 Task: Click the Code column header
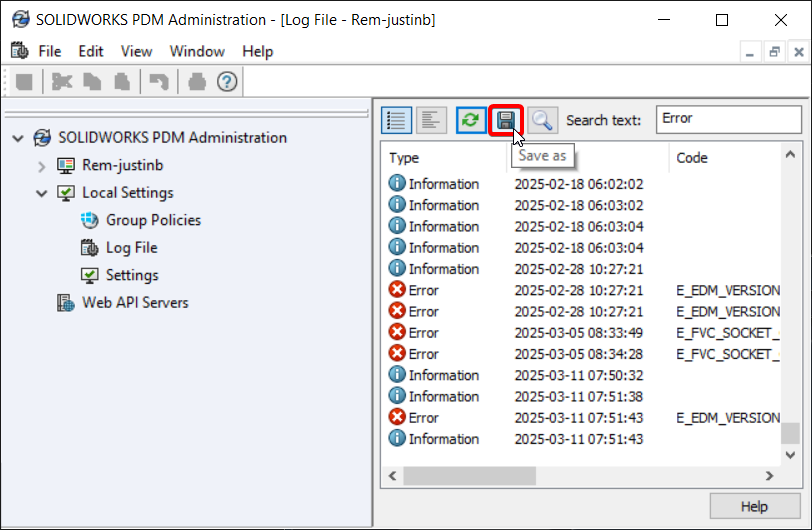(x=692, y=157)
